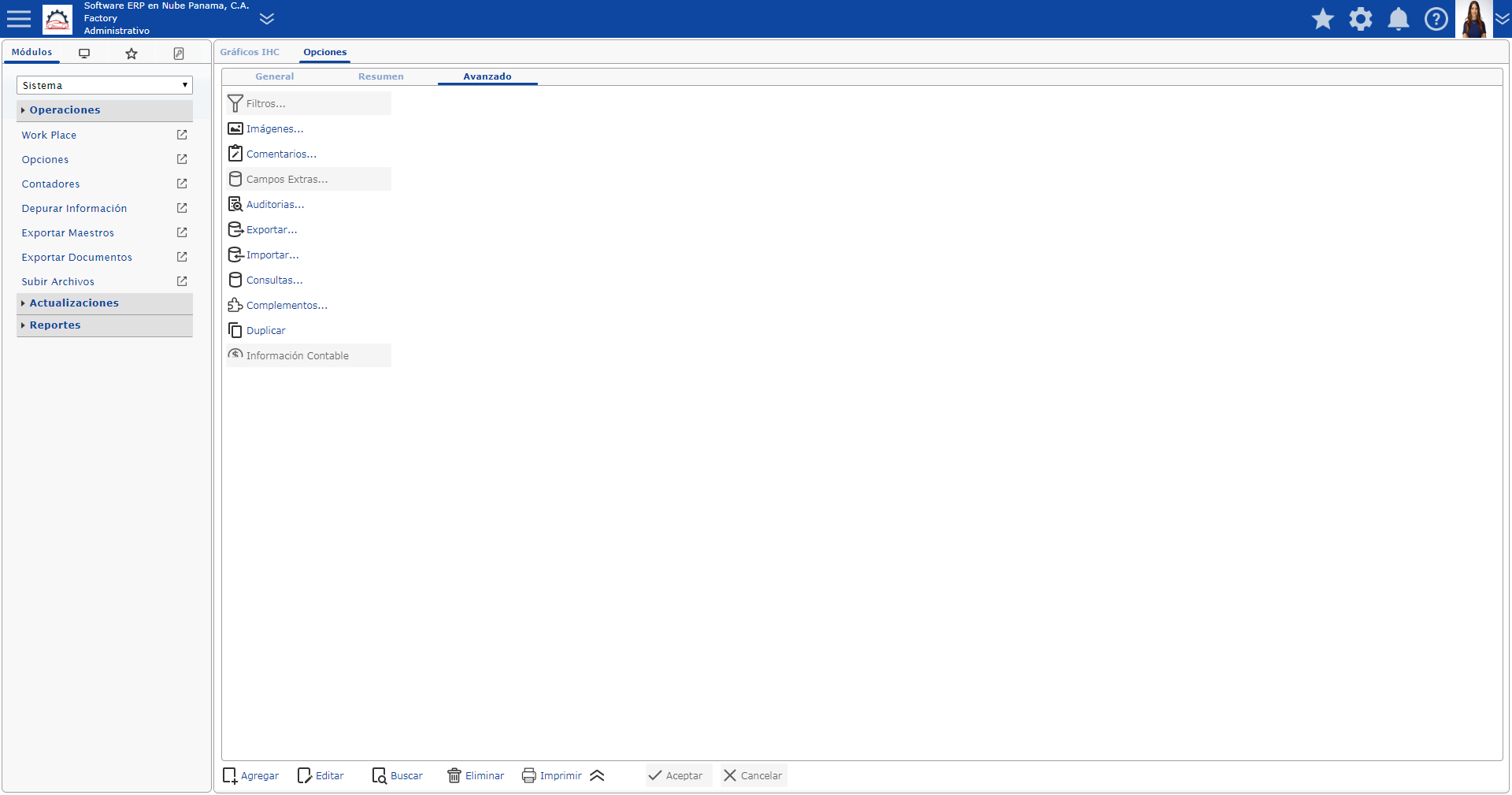Open Contadores link
The height and width of the screenshot is (795, 1512).
click(x=50, y=184)
